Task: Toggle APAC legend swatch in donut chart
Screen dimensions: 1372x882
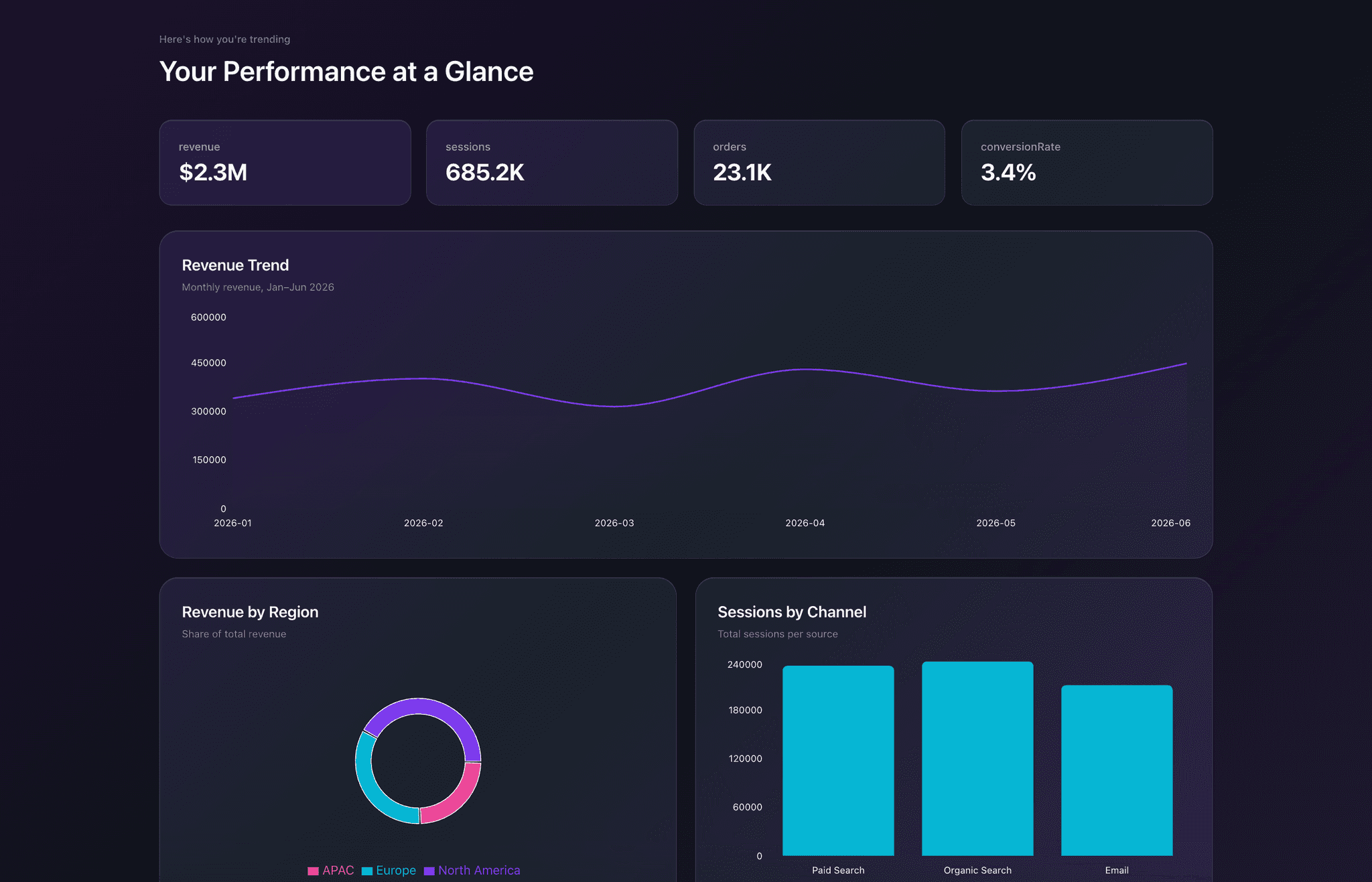Action: click(314, 871)
